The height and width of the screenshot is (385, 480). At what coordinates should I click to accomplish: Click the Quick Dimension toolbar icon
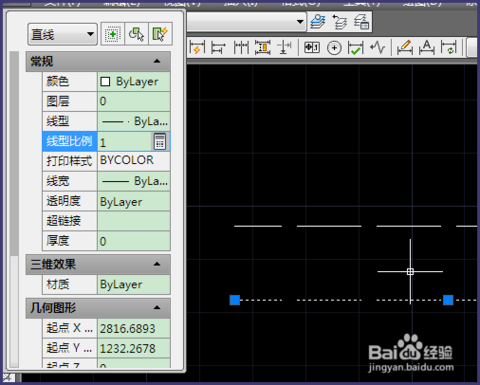(197, 48)
